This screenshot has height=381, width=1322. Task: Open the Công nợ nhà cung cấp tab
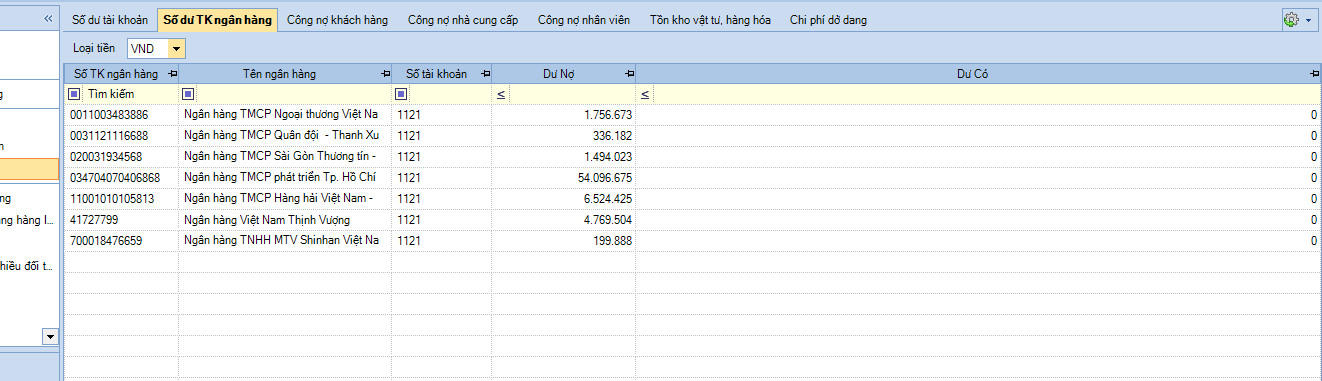pos(462,20)
